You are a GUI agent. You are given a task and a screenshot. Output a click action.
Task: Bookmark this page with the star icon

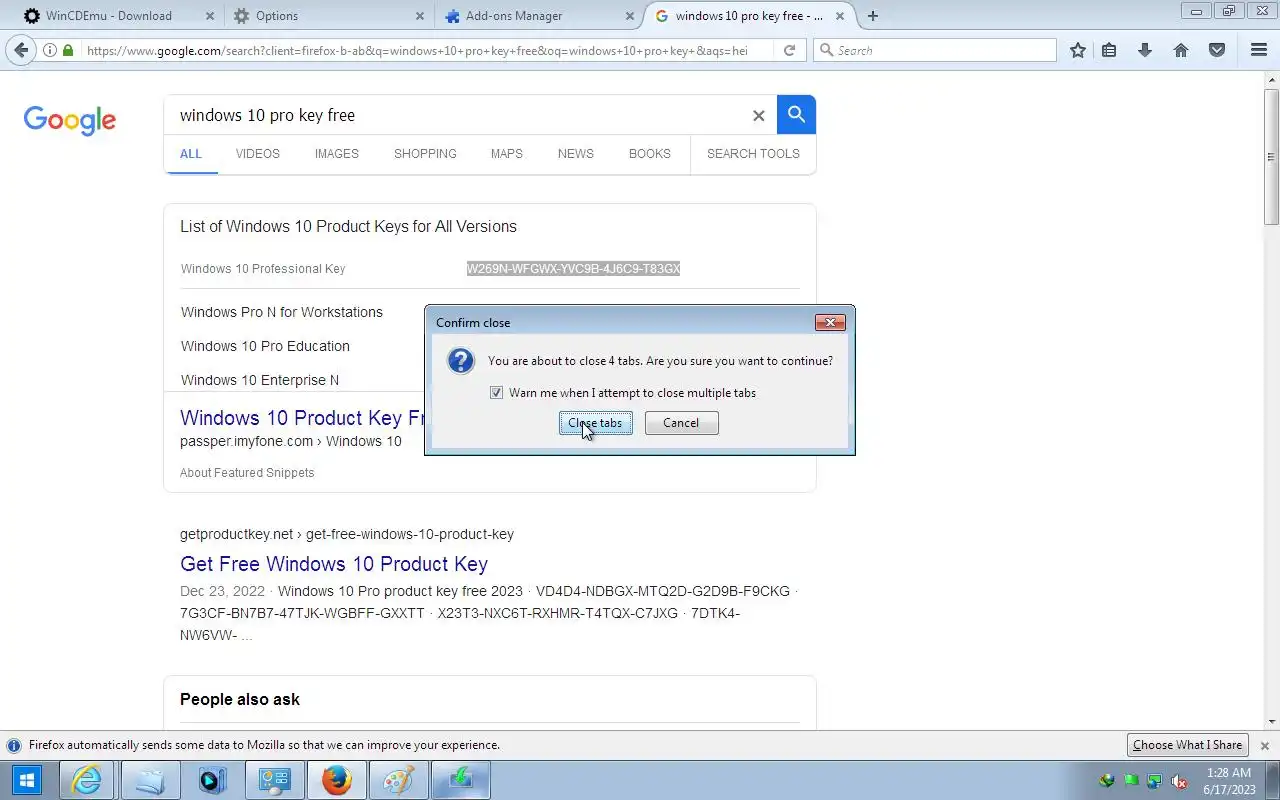[x=1077, y=50]
